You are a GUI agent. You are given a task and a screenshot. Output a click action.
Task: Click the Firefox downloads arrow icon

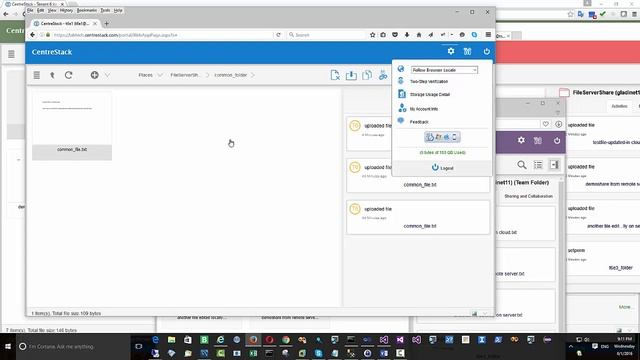407,35
